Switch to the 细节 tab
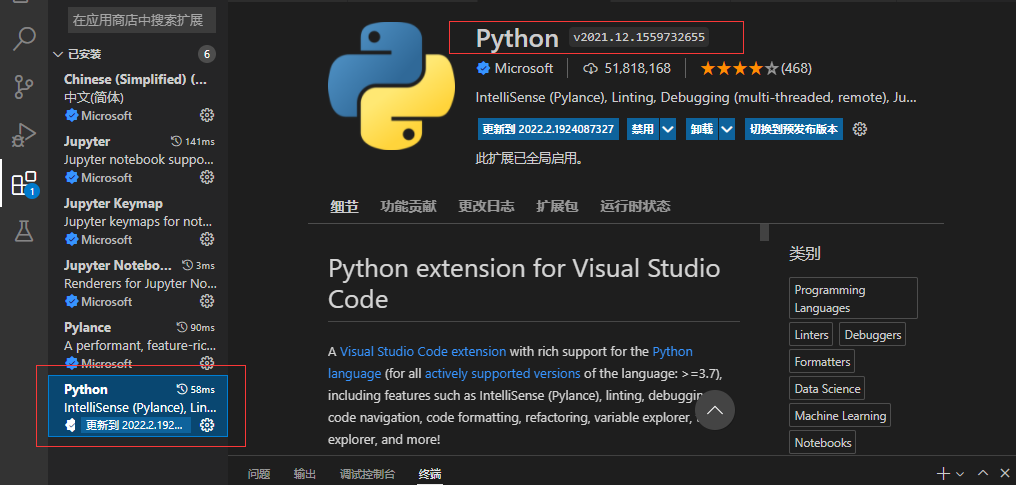The height and width of the screenshot is (485, 1016). point(344,207)
